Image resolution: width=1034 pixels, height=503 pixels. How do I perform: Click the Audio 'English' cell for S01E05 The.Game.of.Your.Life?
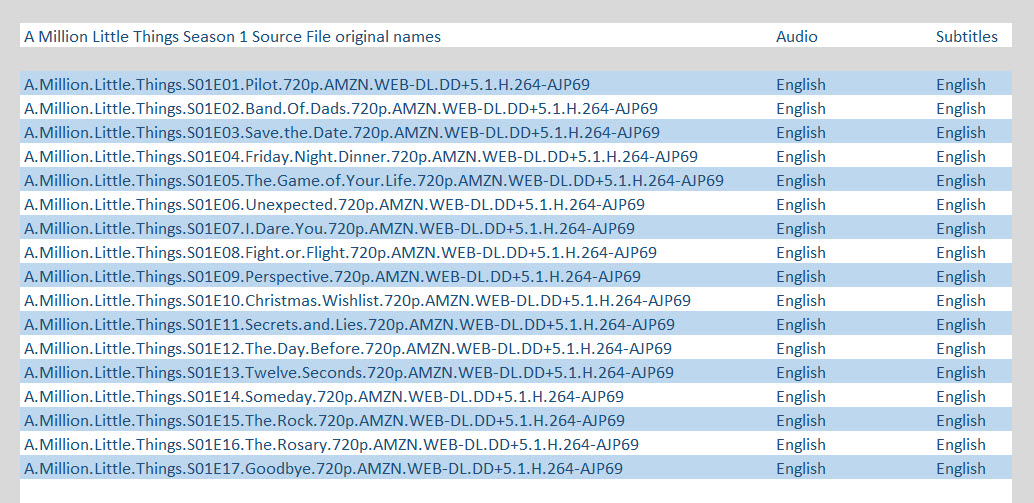[x=801, y=181]
